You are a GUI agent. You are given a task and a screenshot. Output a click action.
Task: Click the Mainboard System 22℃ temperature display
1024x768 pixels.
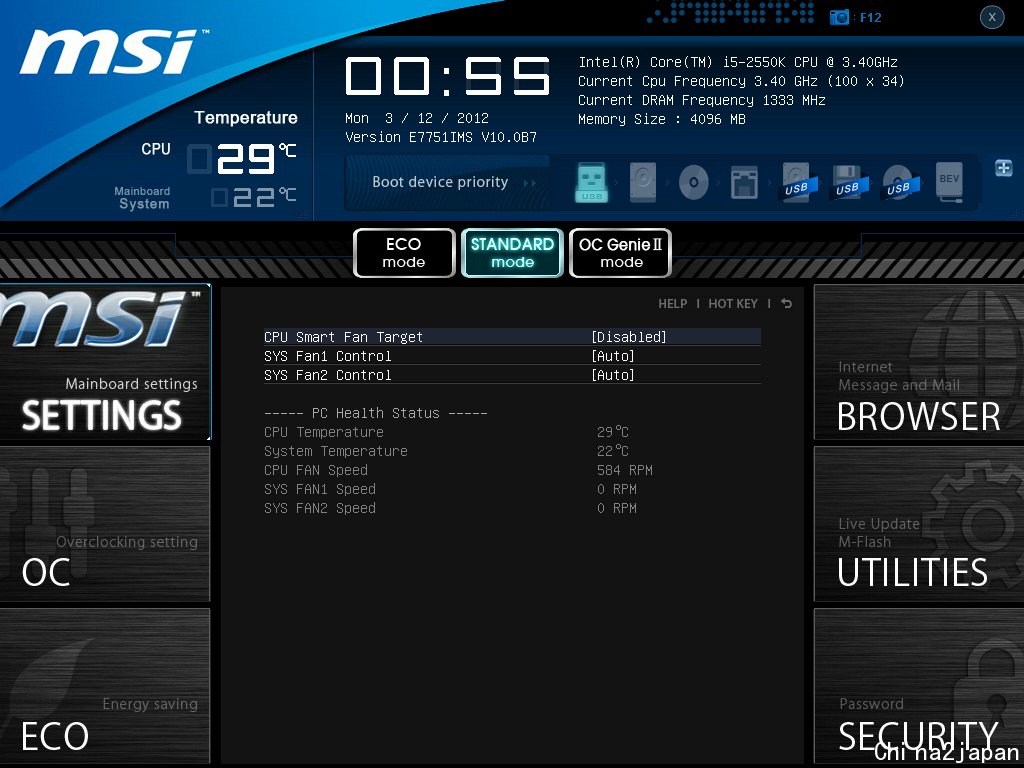(x=253, y=197)
